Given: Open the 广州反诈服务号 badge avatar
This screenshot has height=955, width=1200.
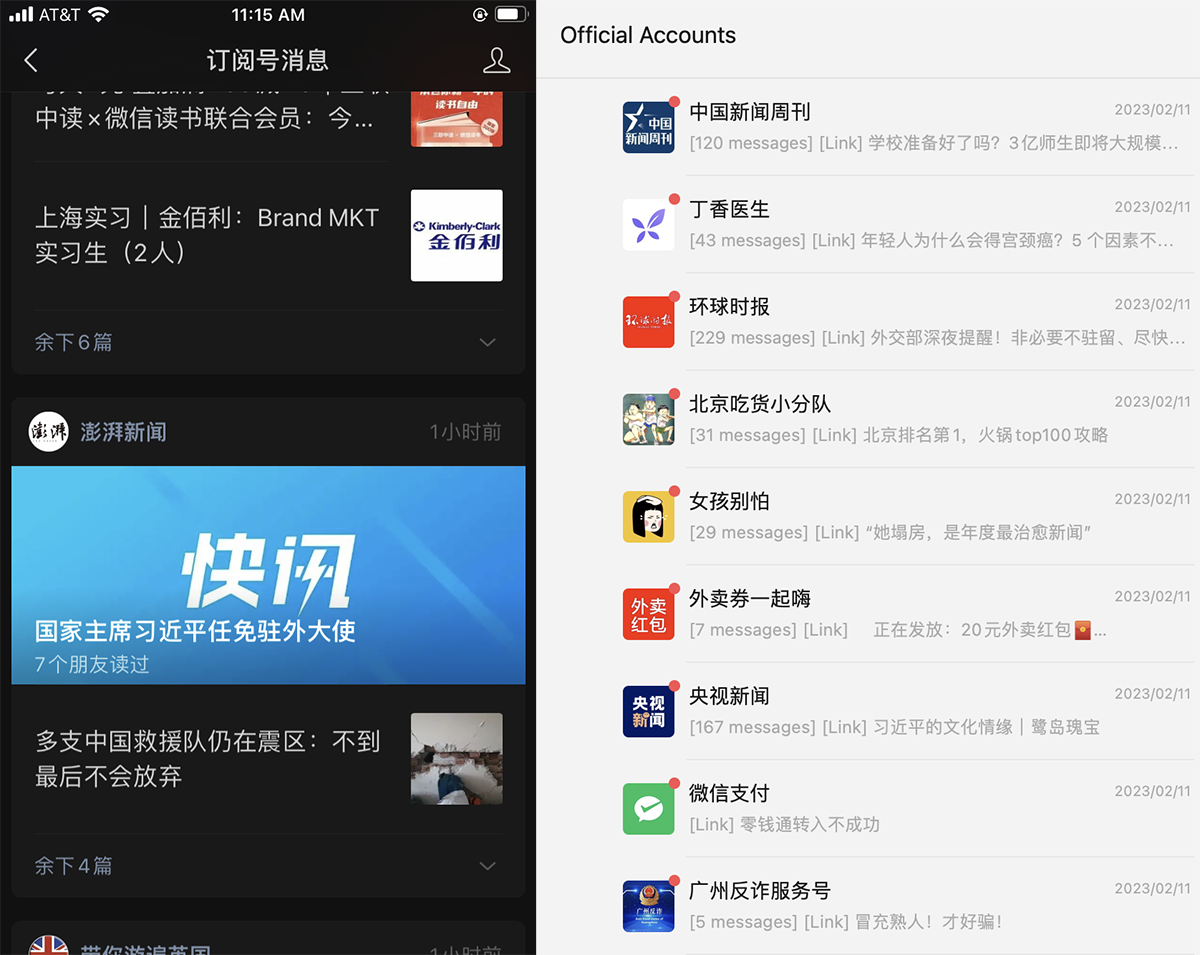Looking at the screenshot, I should [x=650, y=905].
